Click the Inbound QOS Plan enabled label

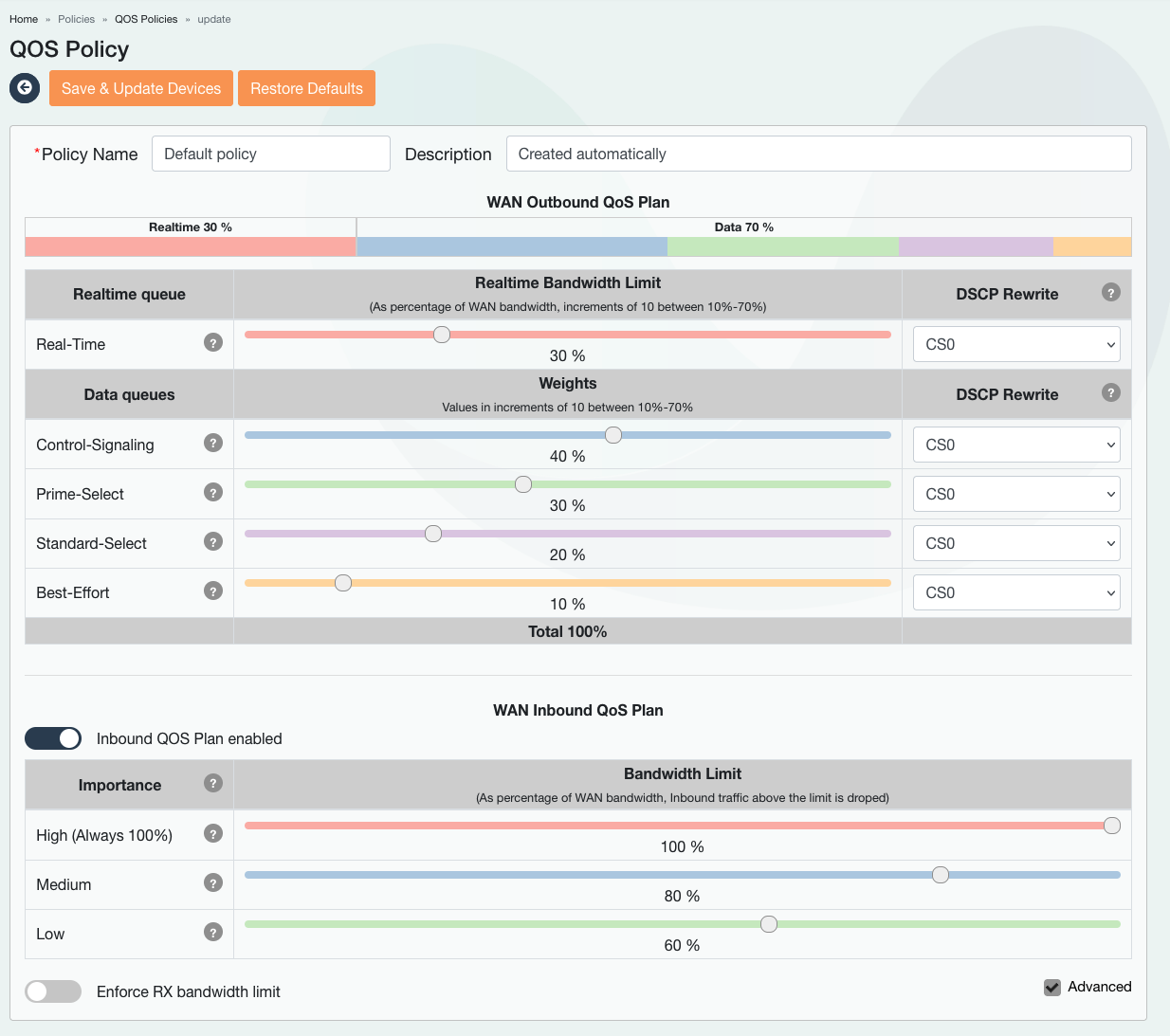coord(190,738)
